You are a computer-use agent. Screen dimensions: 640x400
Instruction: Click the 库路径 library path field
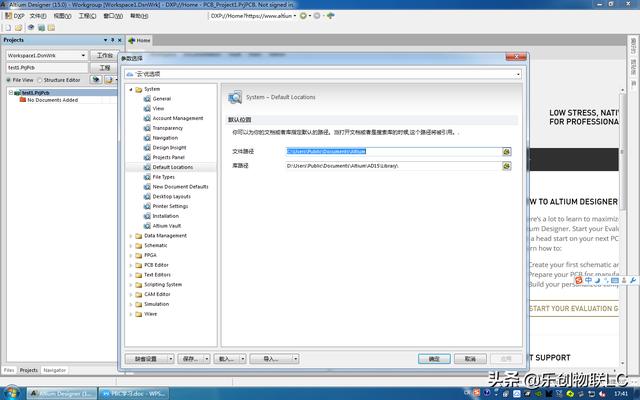click(x=393, y=166)
